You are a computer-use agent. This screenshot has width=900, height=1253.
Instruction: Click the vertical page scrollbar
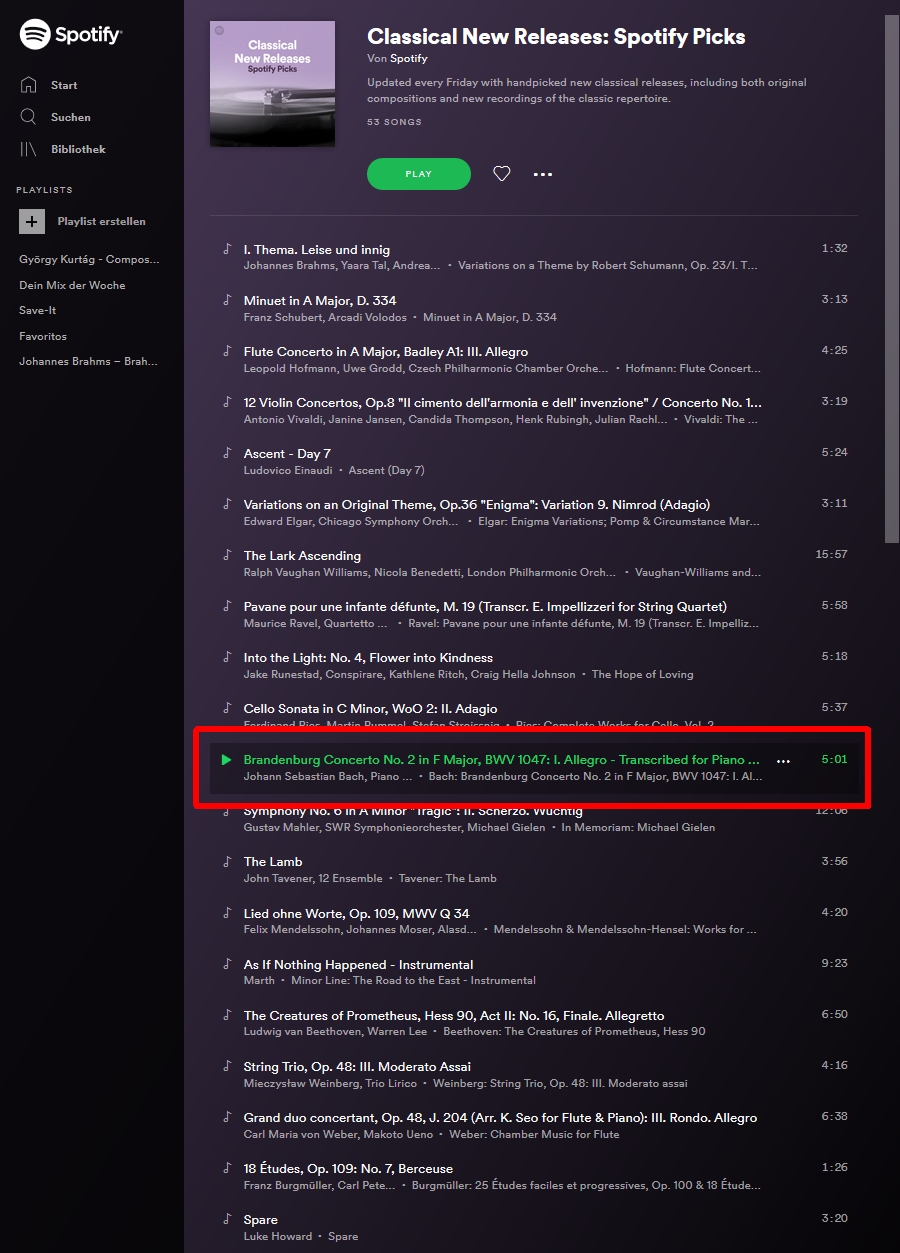coord(891,280)
